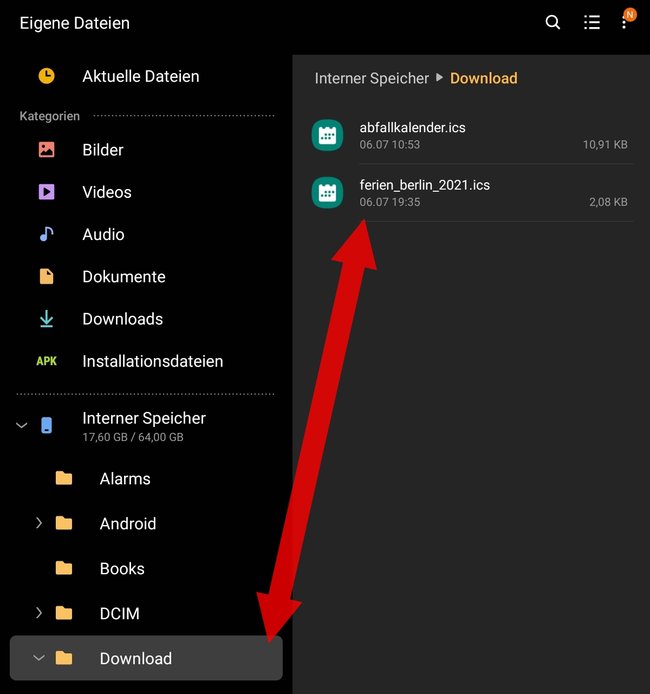Click the DCIM folder icon

pyautogui.click(x=64, y=613)
